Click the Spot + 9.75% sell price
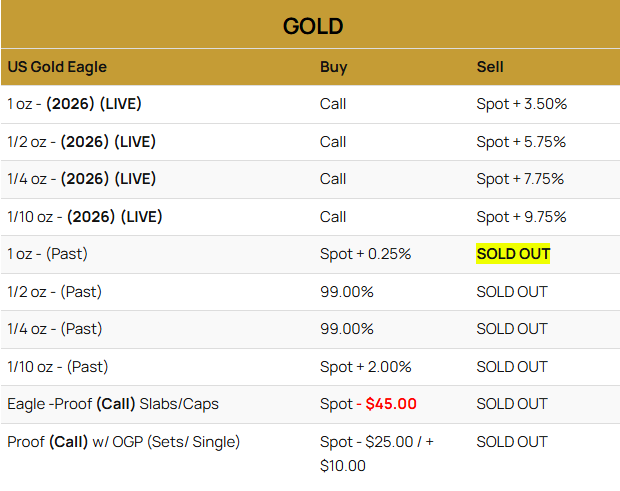This screenshot has height=491, width=620. coord(521,217)
